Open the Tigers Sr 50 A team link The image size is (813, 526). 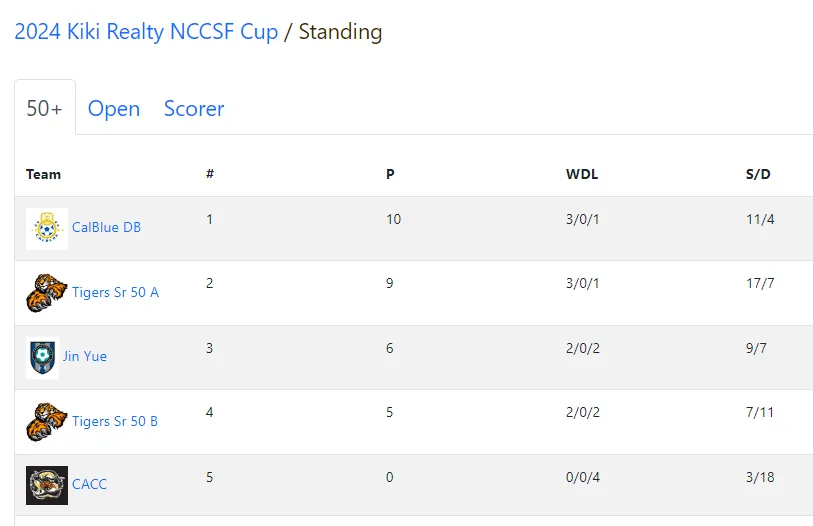(115, 292)
